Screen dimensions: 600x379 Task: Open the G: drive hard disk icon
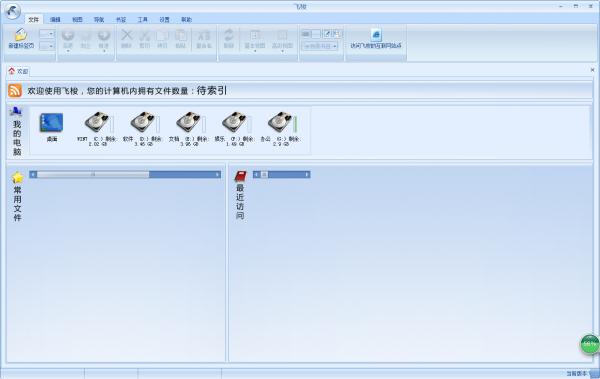pos(280,123)
